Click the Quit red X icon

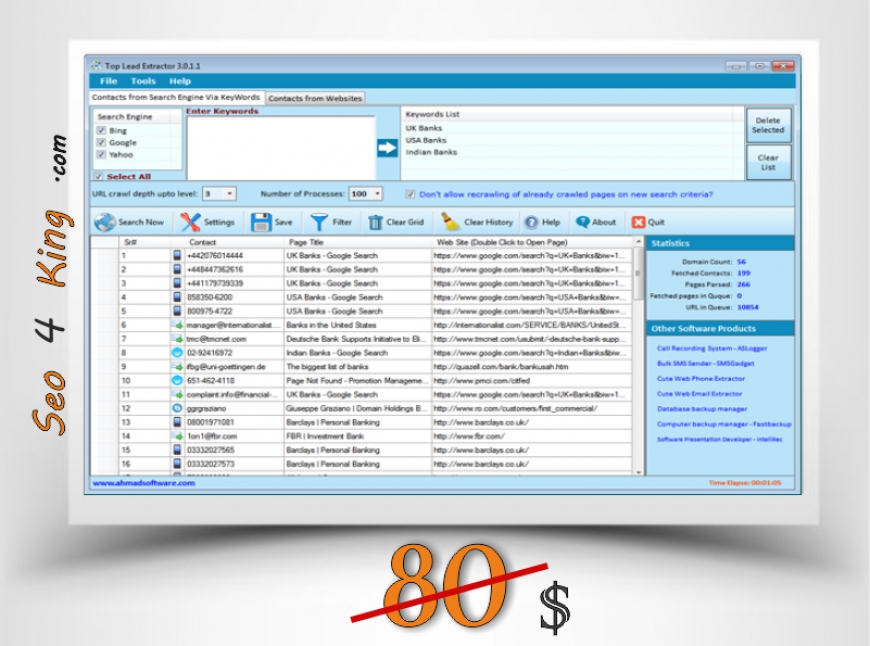639,223
